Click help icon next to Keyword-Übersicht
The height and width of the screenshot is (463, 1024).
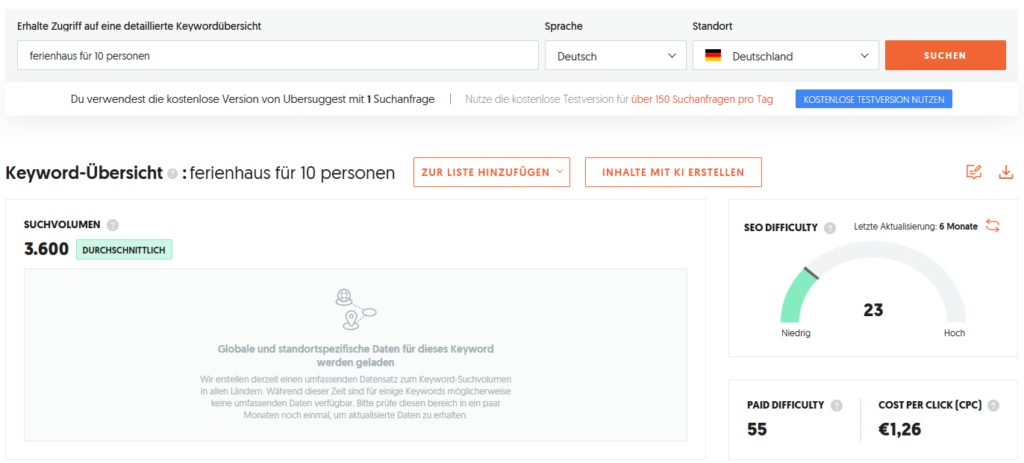tap(172, 174)
